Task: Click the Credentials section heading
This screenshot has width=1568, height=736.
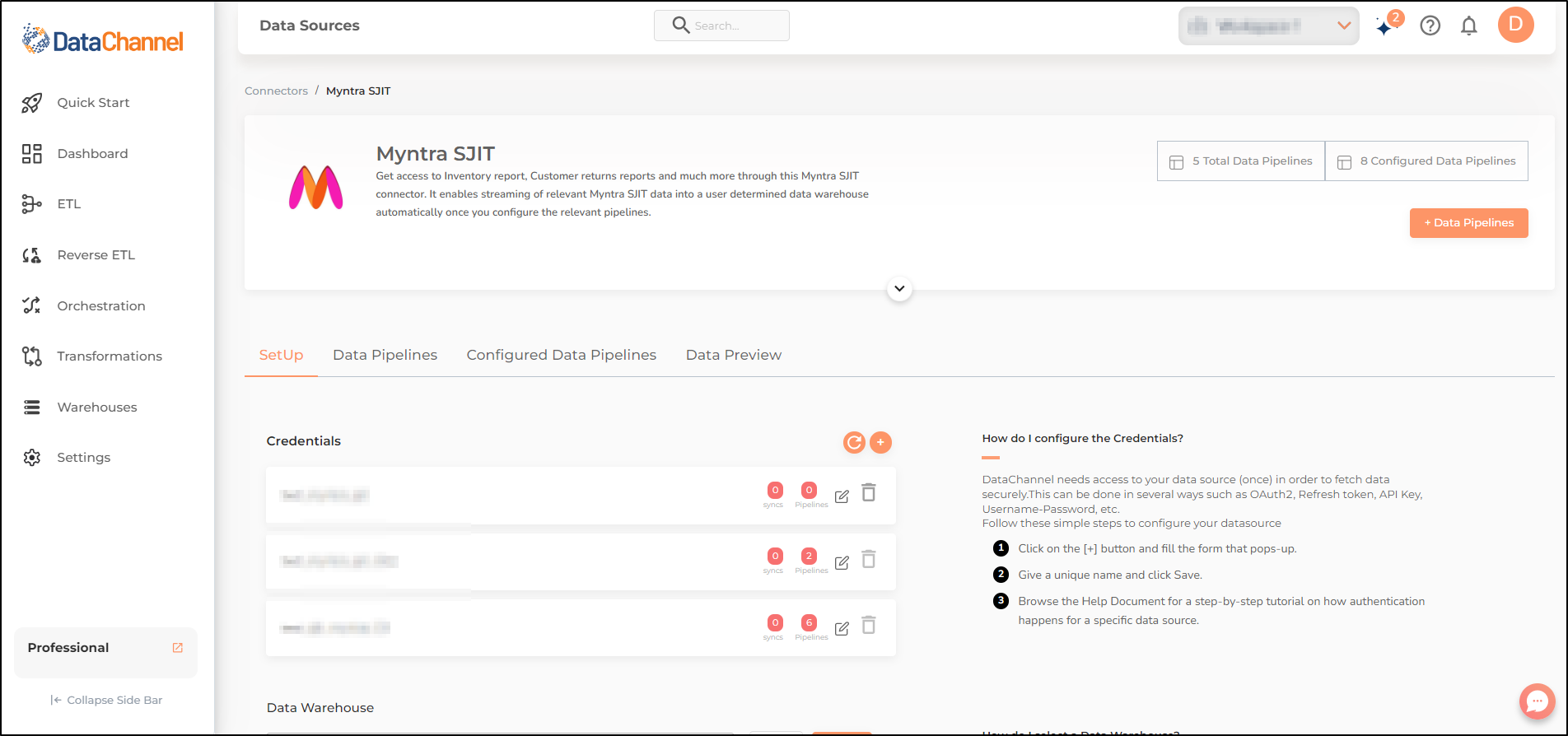Action: [304, 441]
